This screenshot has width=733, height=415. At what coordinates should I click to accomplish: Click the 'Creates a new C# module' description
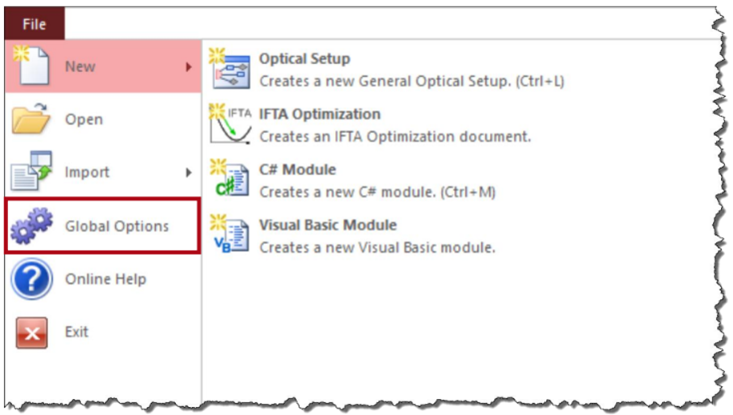[378, 192]
